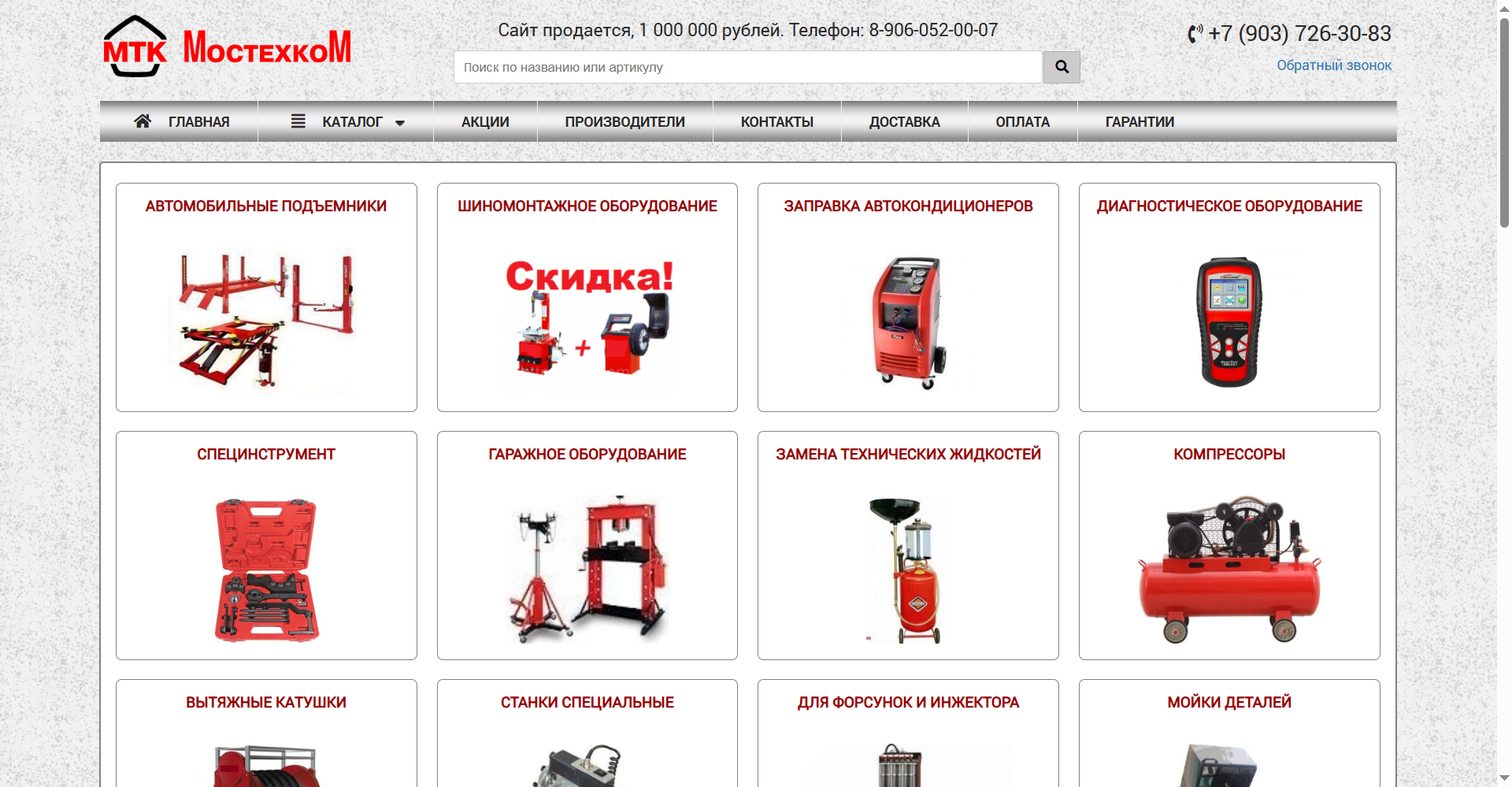
Task: Go to the Производители page
Action: point(624,122)
